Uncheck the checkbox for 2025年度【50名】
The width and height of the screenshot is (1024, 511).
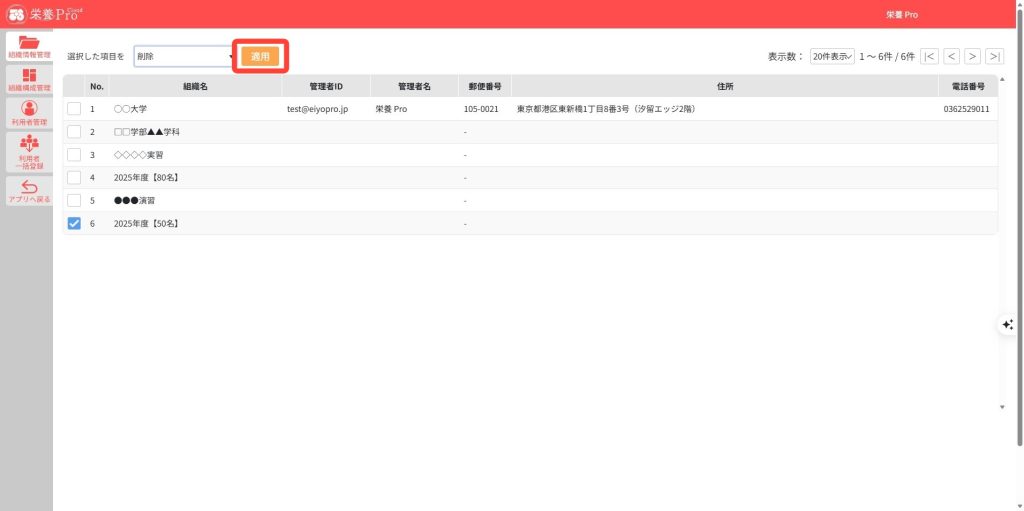pyautogui.click(x=74, y=224)
